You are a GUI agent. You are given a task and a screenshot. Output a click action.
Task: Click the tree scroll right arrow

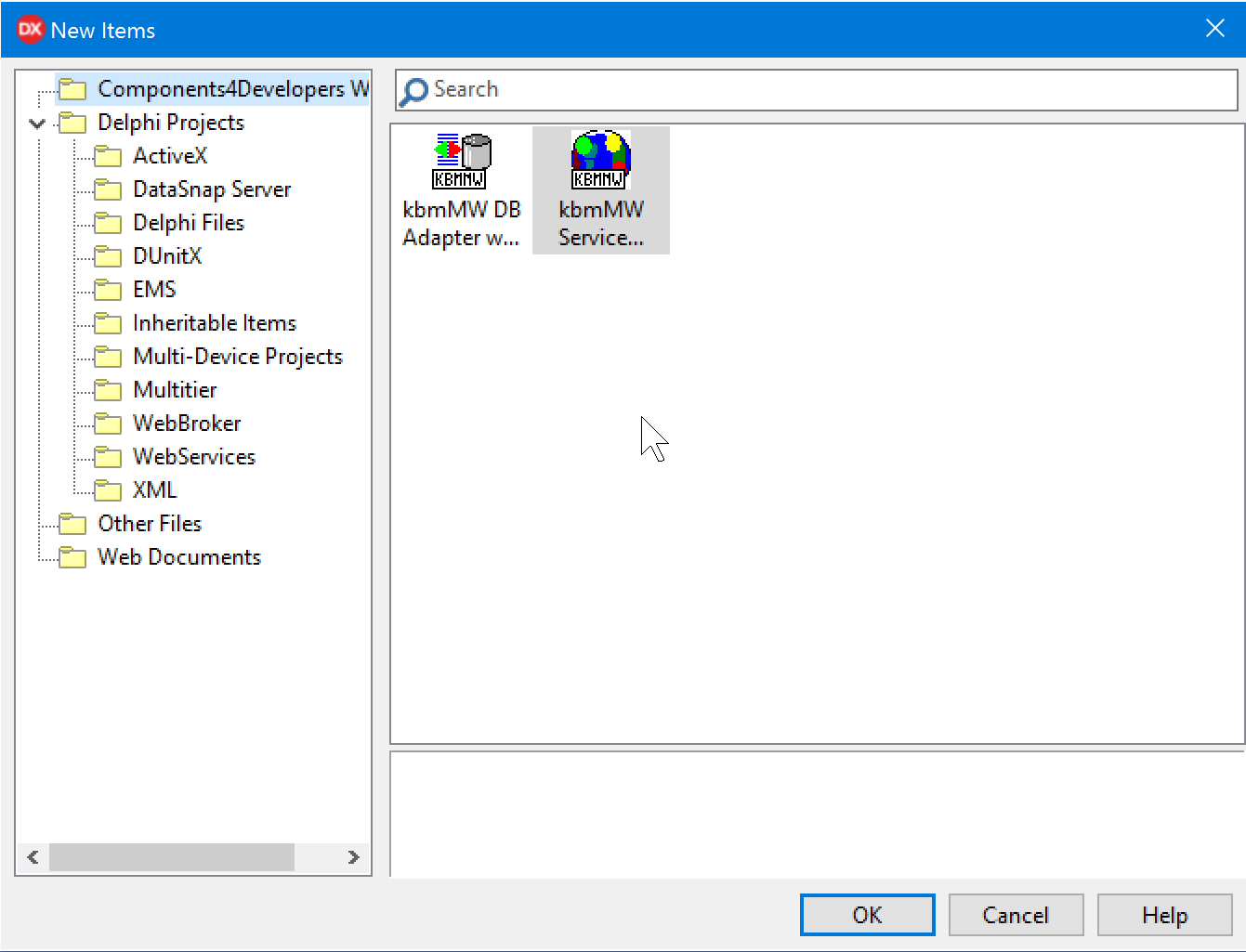[353, 857]
